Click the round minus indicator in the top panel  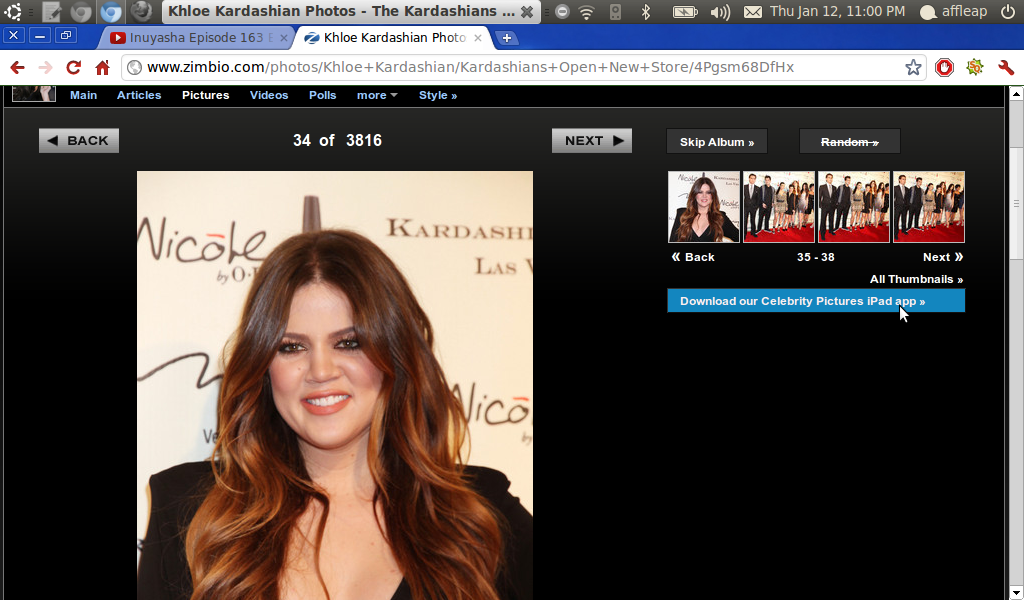(562, 11)
